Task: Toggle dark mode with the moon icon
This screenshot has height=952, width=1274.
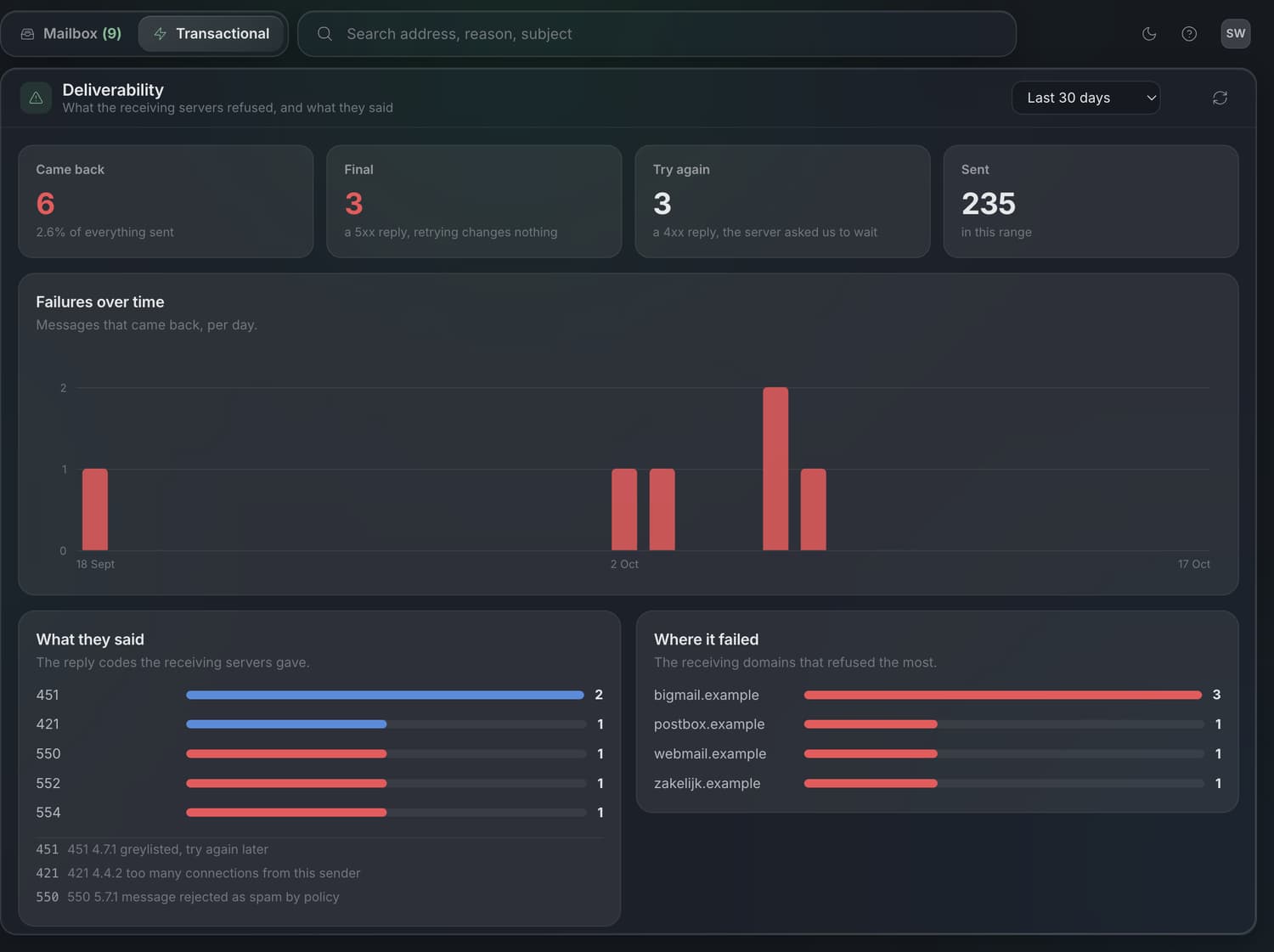Action: tap(1149, 34)
